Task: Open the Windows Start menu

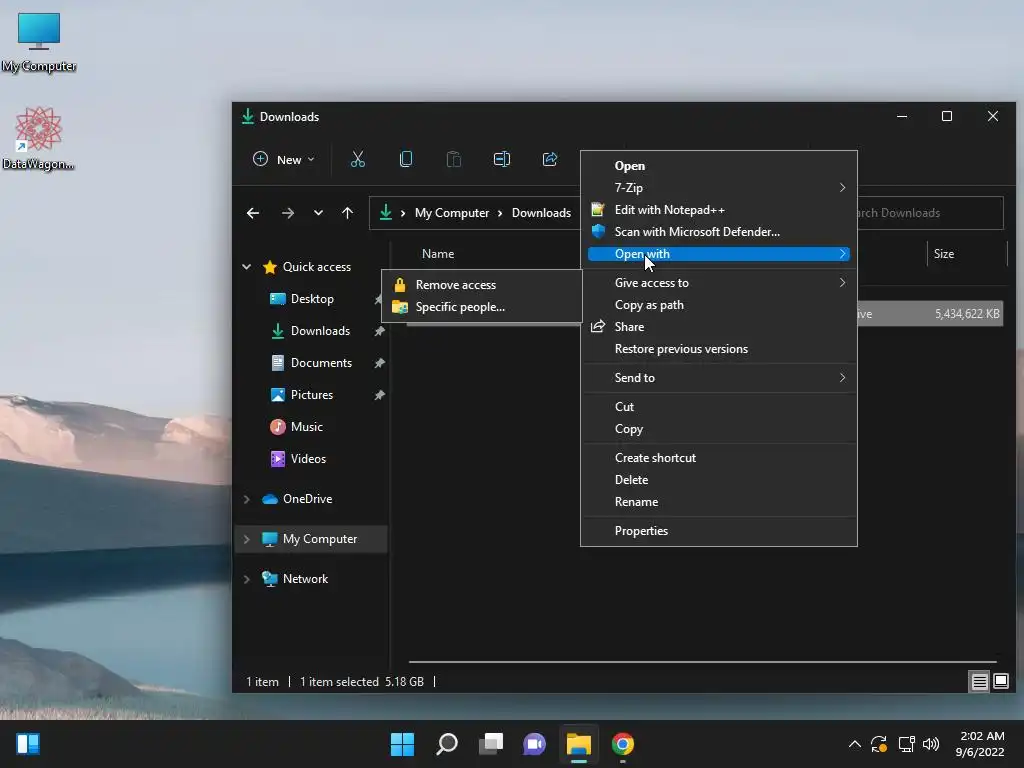Action: click(x=402, y=744)
